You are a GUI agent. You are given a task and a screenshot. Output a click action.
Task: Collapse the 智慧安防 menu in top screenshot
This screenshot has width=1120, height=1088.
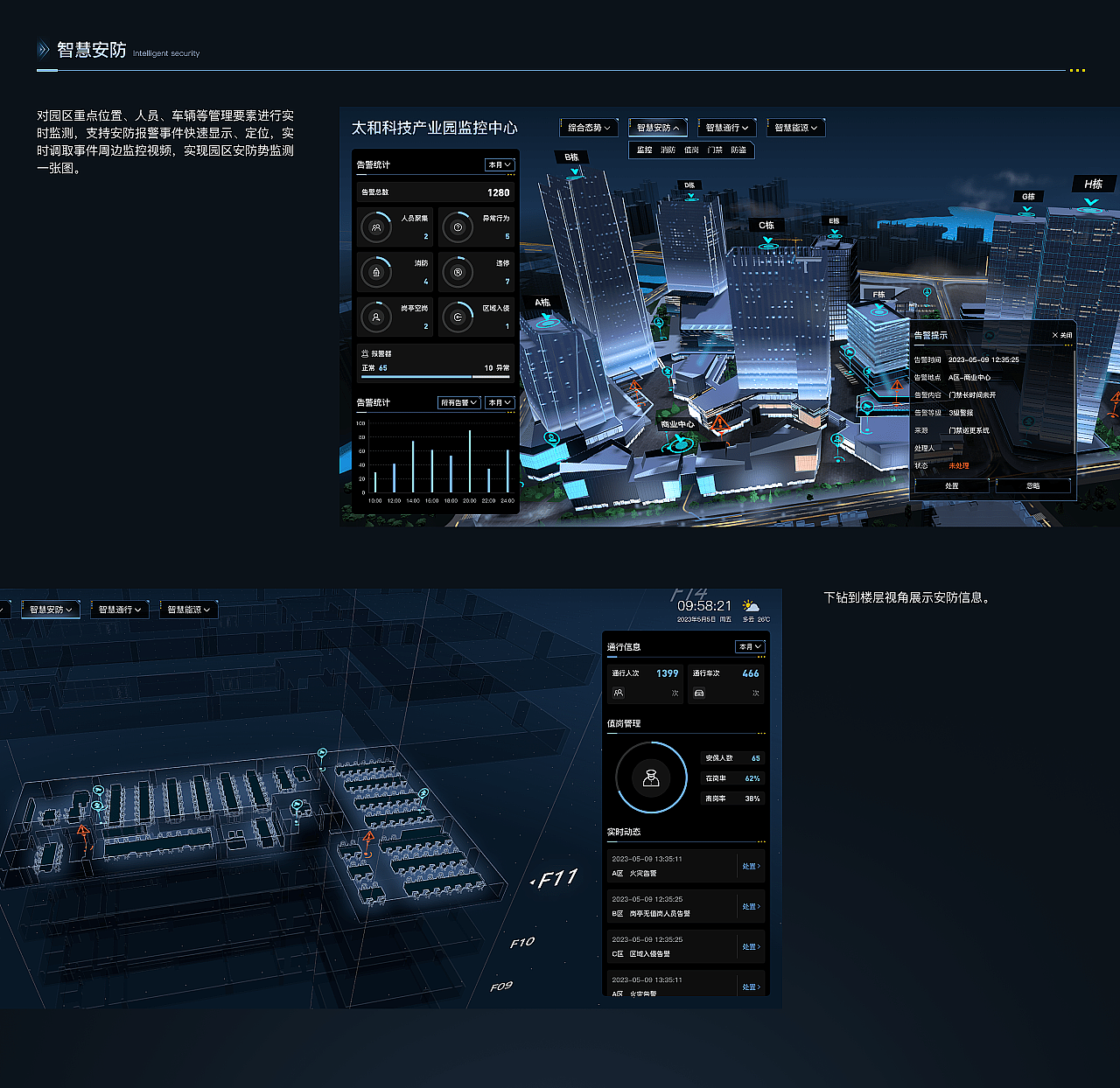click(658, 128)
